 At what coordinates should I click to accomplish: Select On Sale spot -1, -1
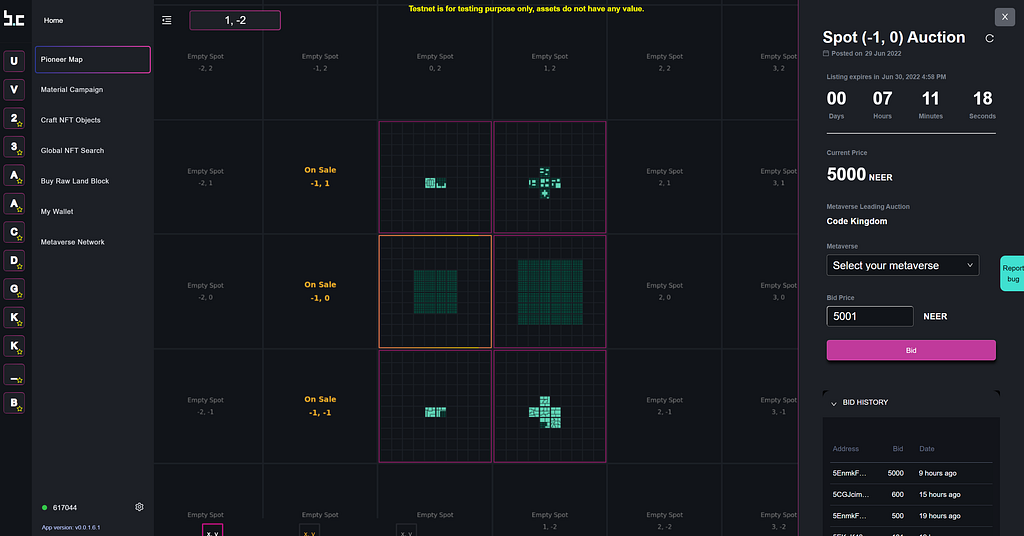point(320,405)
